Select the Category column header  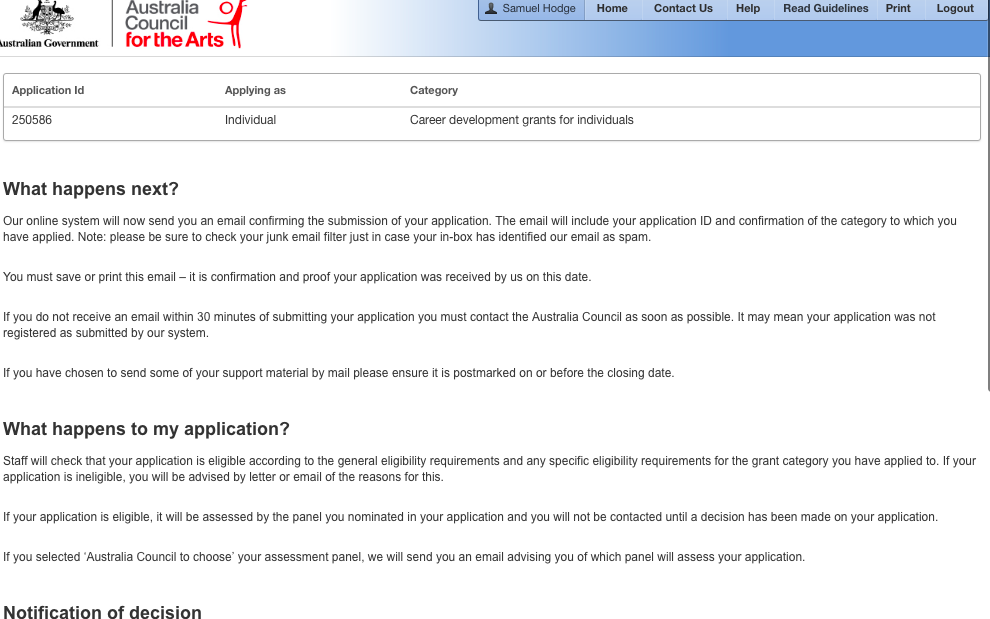point(434,90)
